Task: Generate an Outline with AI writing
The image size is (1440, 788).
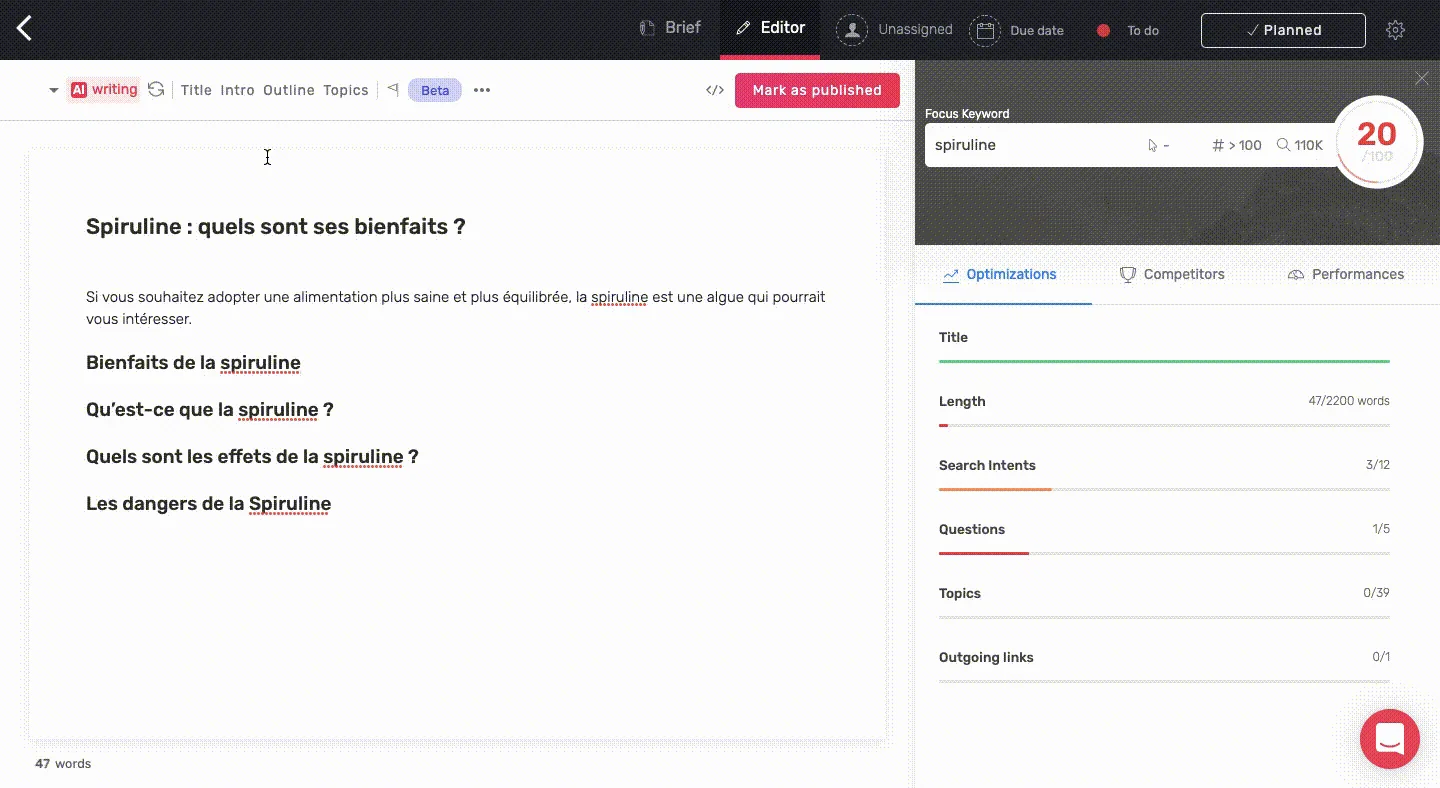Action: (x=289, y=90)
